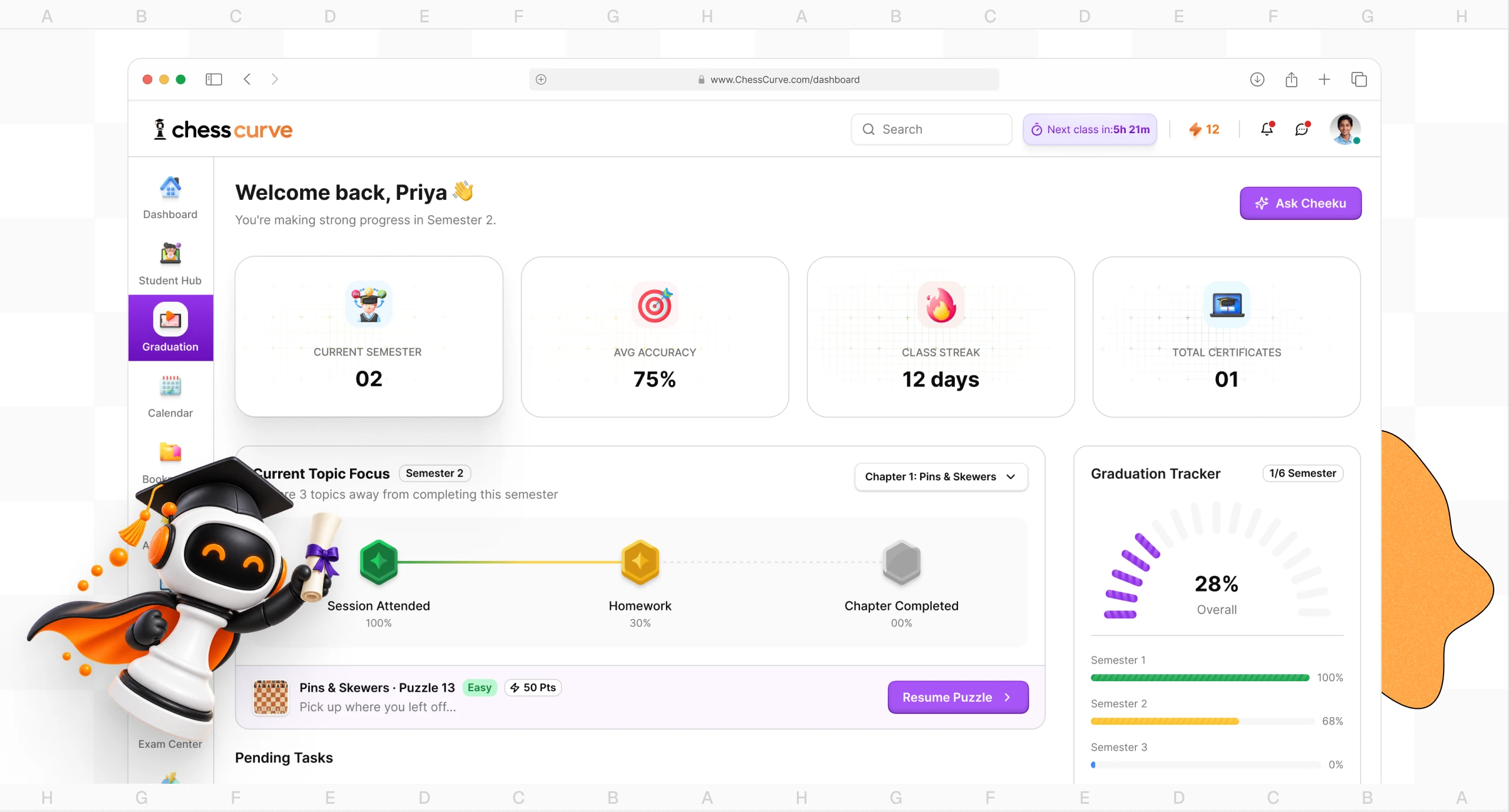Open the Exam Center sidebar item

[x=170, y=744]
